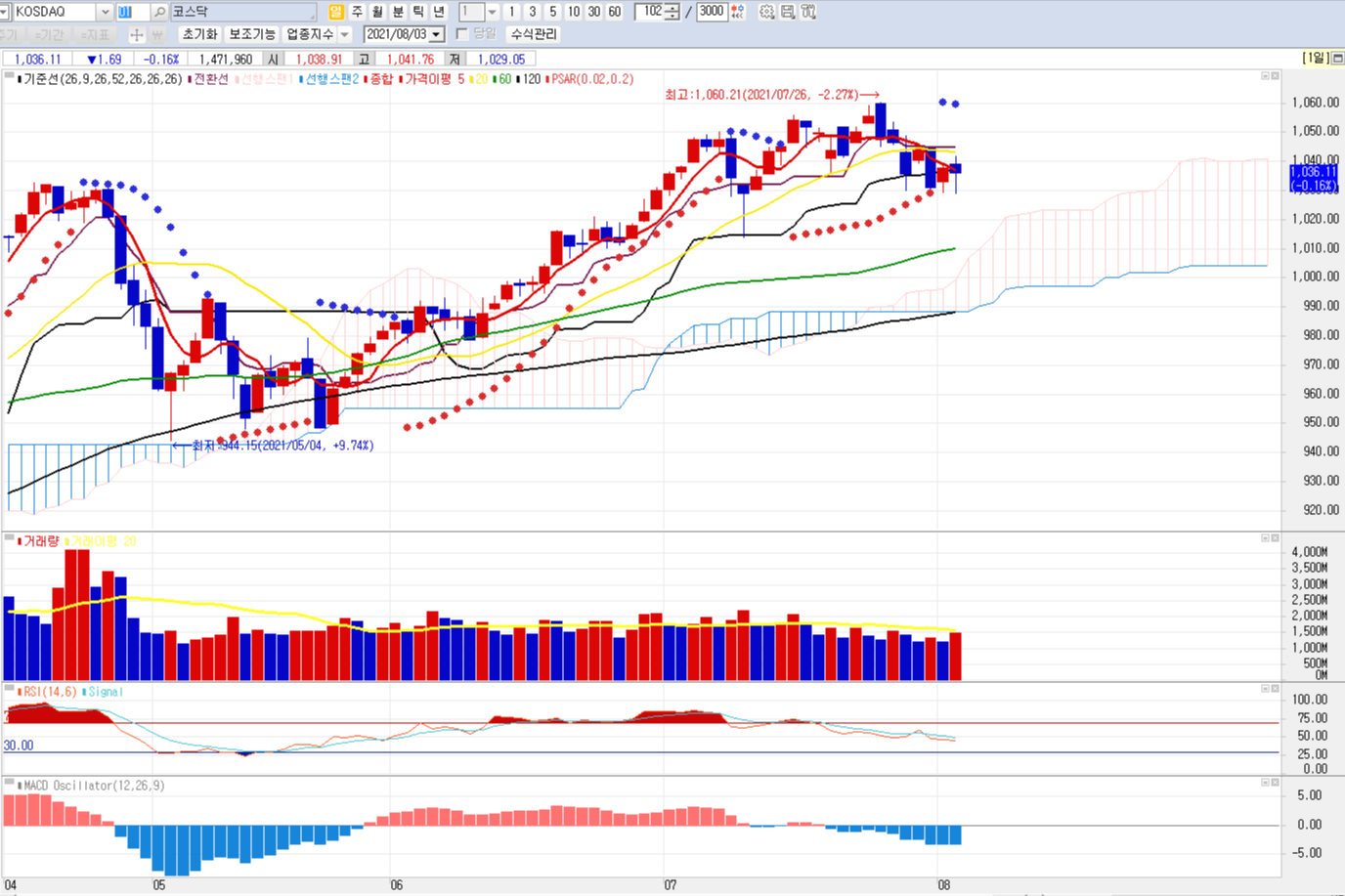Click the 초기화 reset button
The width and height of the screenshot is (1345, 896).
(x=199, y=34)
